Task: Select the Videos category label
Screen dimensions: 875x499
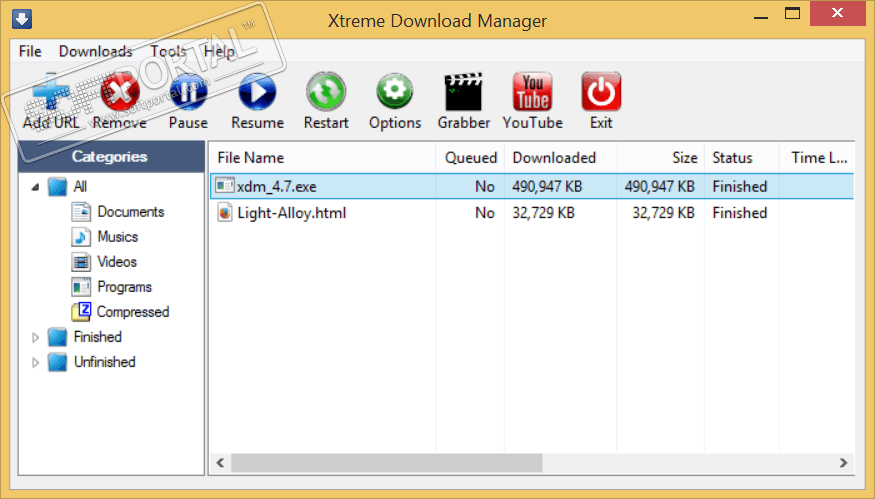Action: (x=117, y=262)
